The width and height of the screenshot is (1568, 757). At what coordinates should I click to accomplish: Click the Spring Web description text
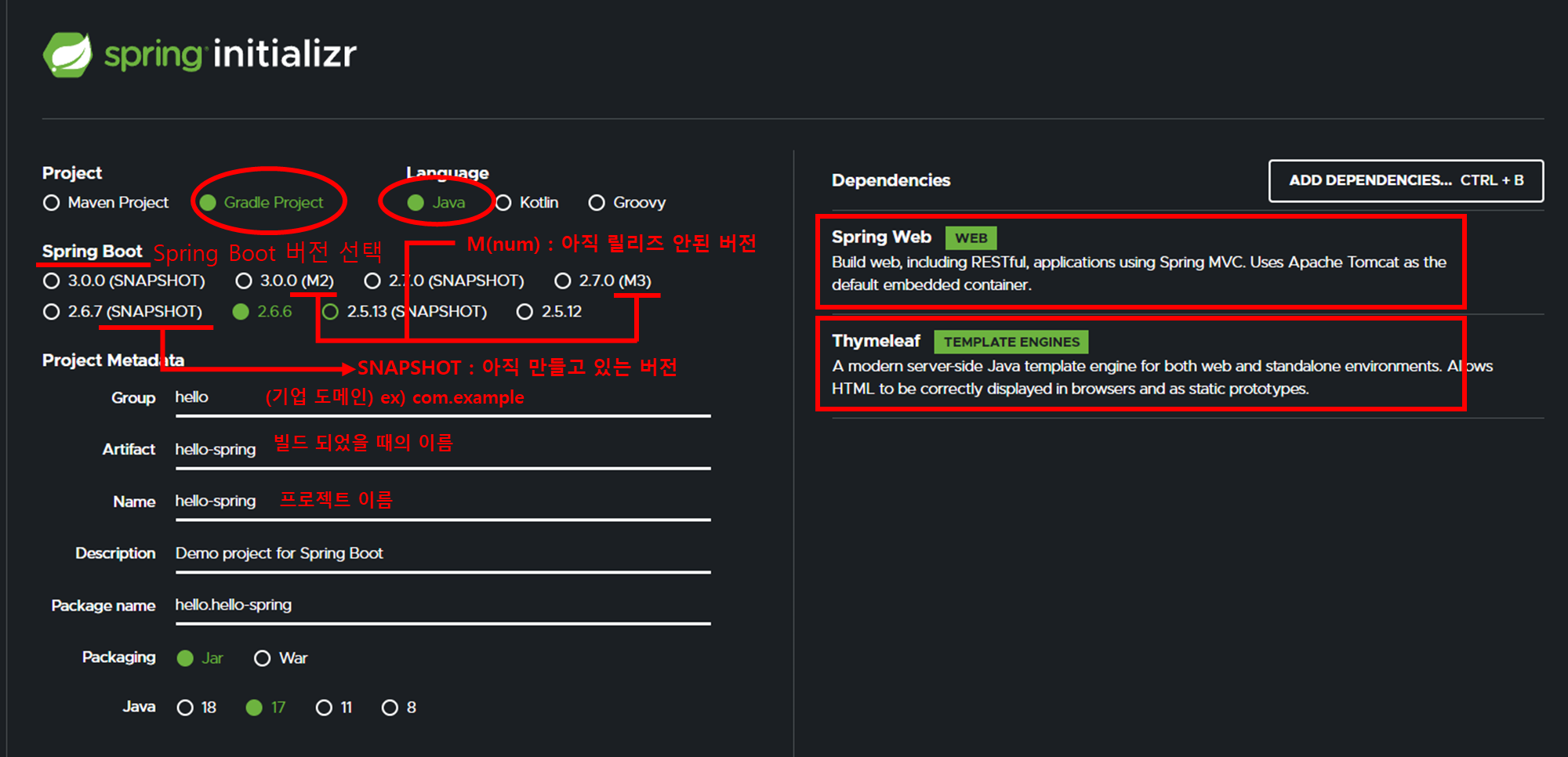tap(1139, 273)
